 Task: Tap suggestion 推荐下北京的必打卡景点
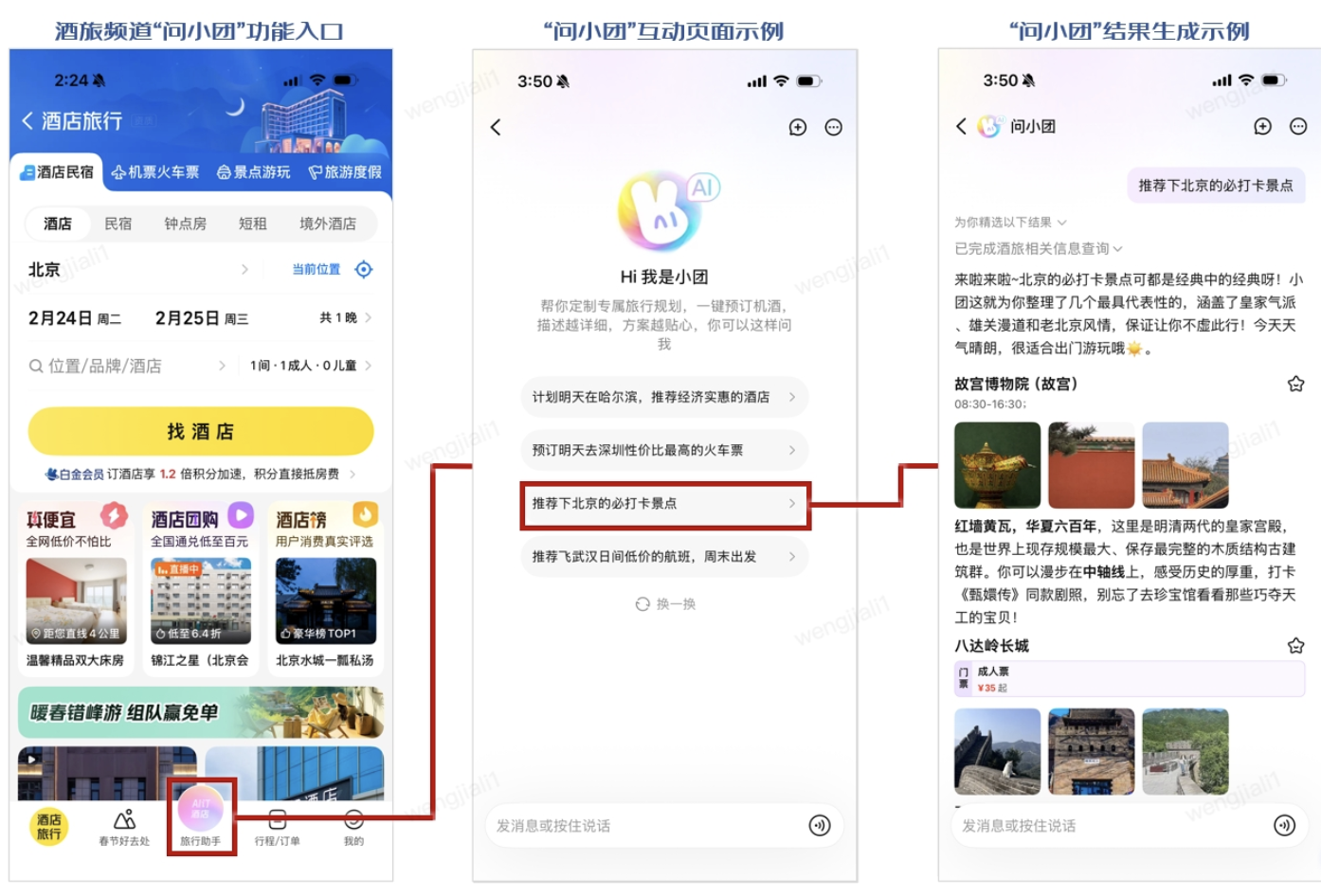coord(666,506)
